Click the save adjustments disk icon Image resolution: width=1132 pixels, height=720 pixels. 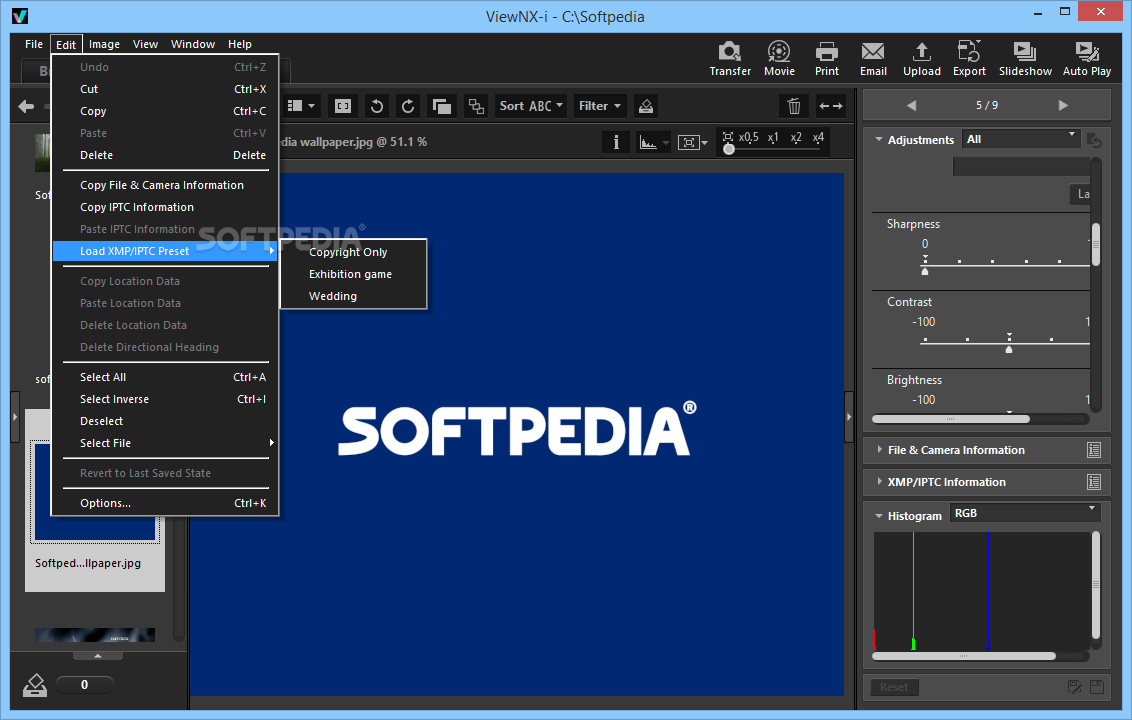[x=1097, y=687]
